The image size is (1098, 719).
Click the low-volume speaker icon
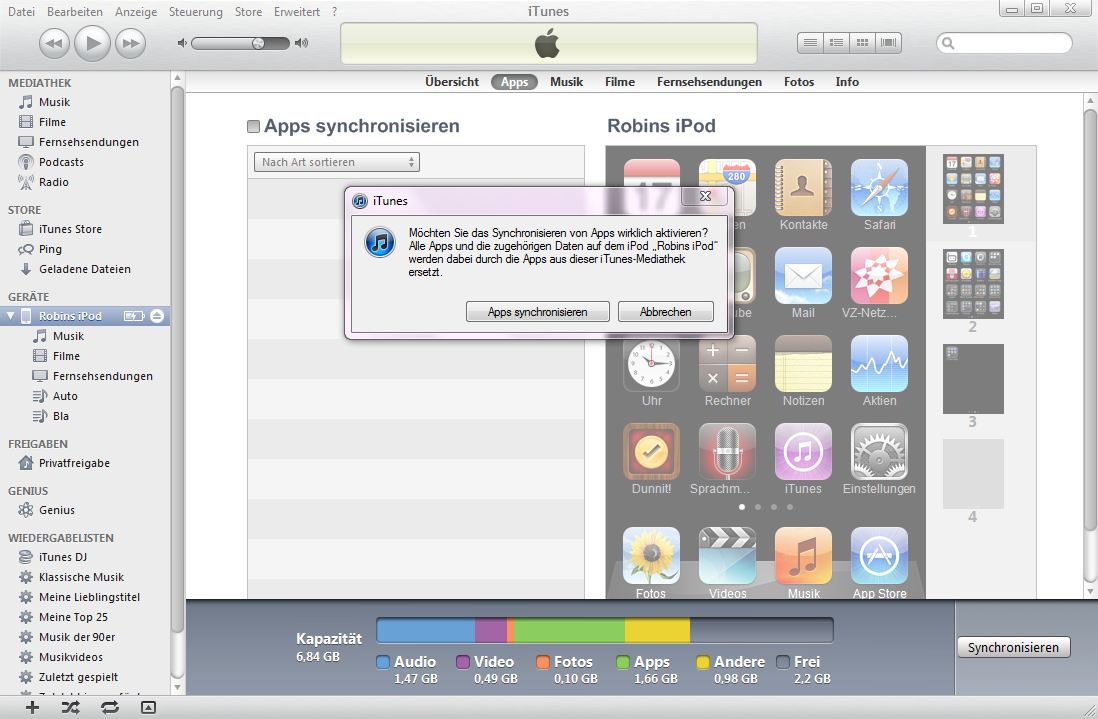click(x=182, y=43)
